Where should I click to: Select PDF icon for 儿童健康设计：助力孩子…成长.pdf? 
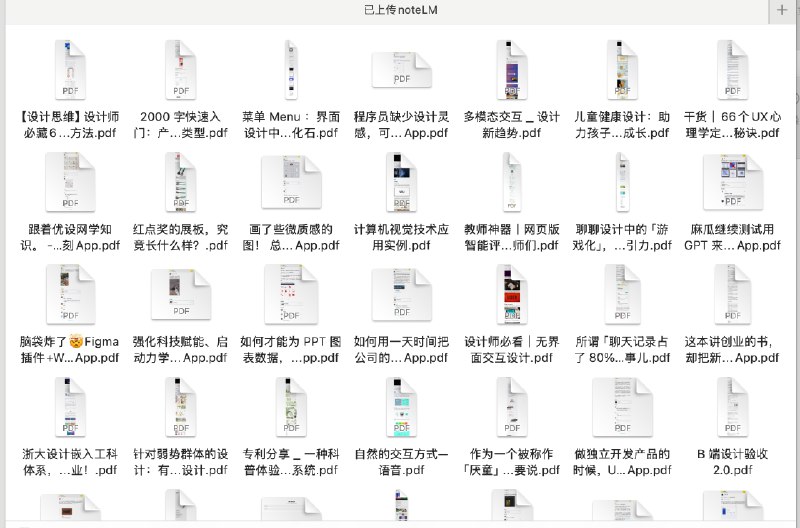(622, 70)
